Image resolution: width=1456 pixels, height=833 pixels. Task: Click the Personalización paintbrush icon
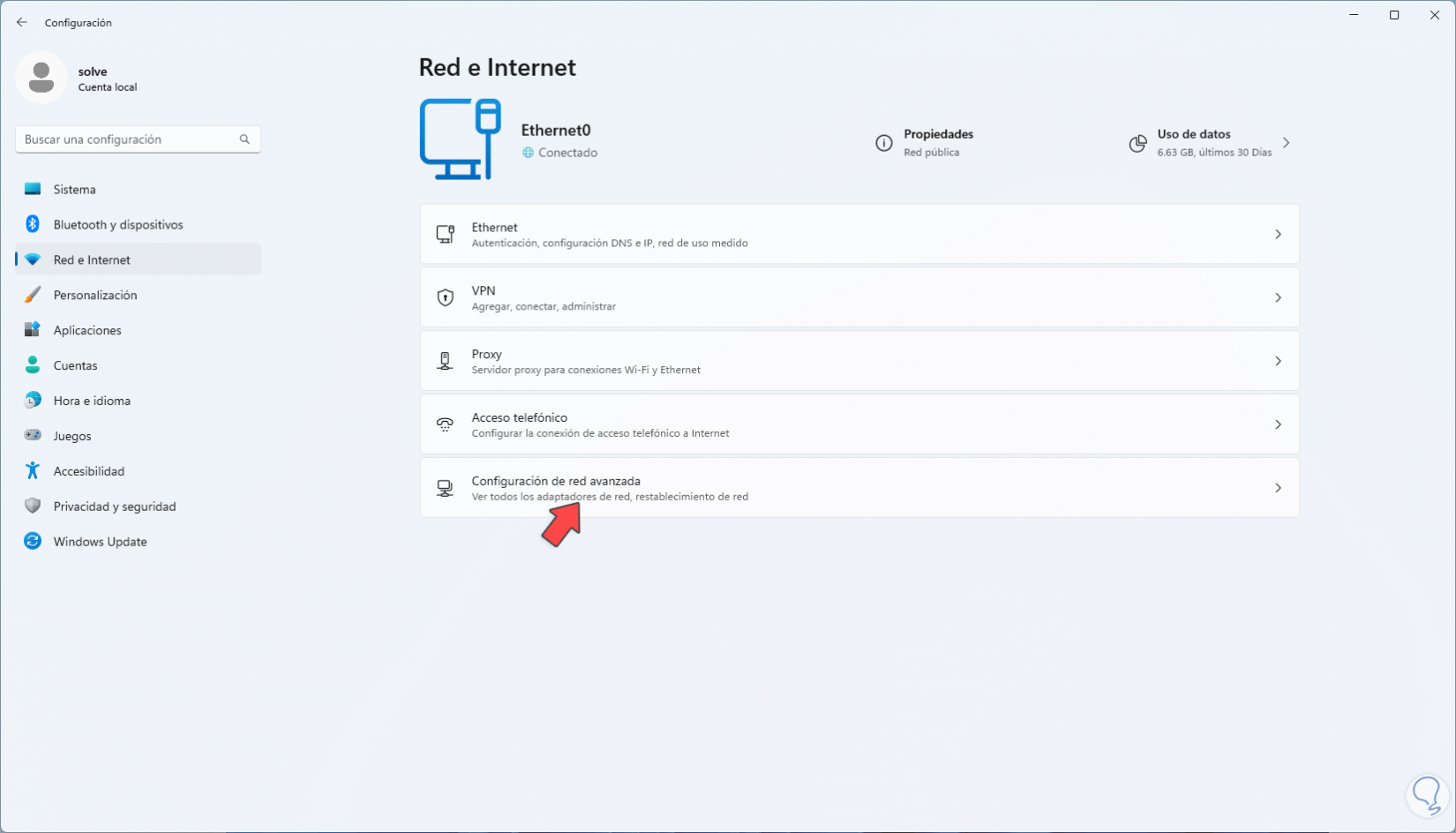33,295
